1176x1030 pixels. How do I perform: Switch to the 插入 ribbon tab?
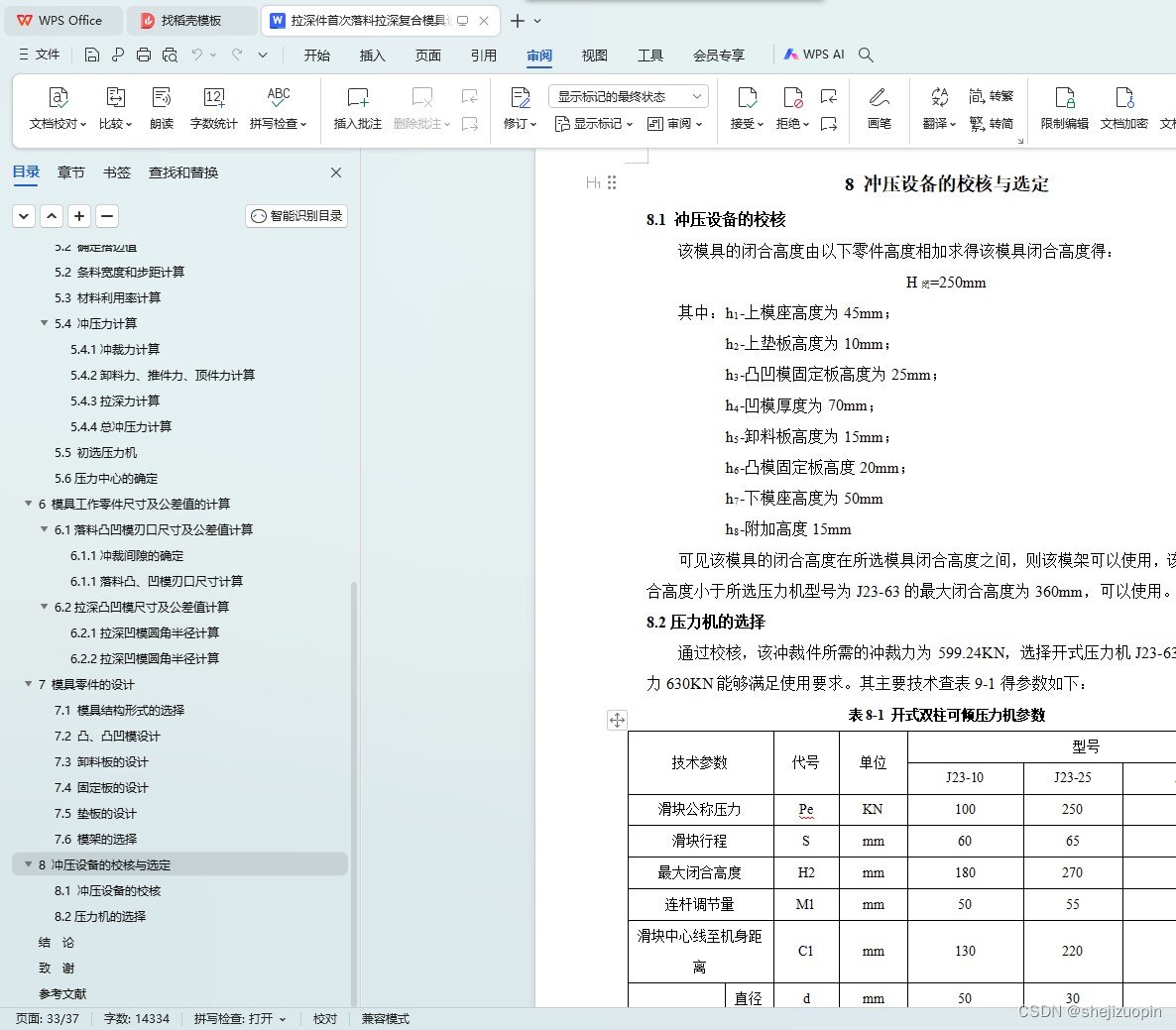tap(372, 56)
